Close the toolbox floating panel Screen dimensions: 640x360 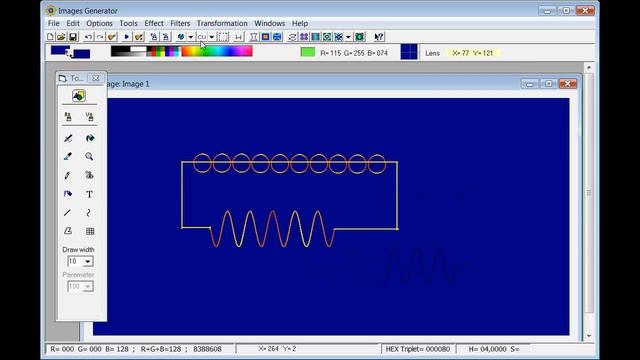[96, 78]
